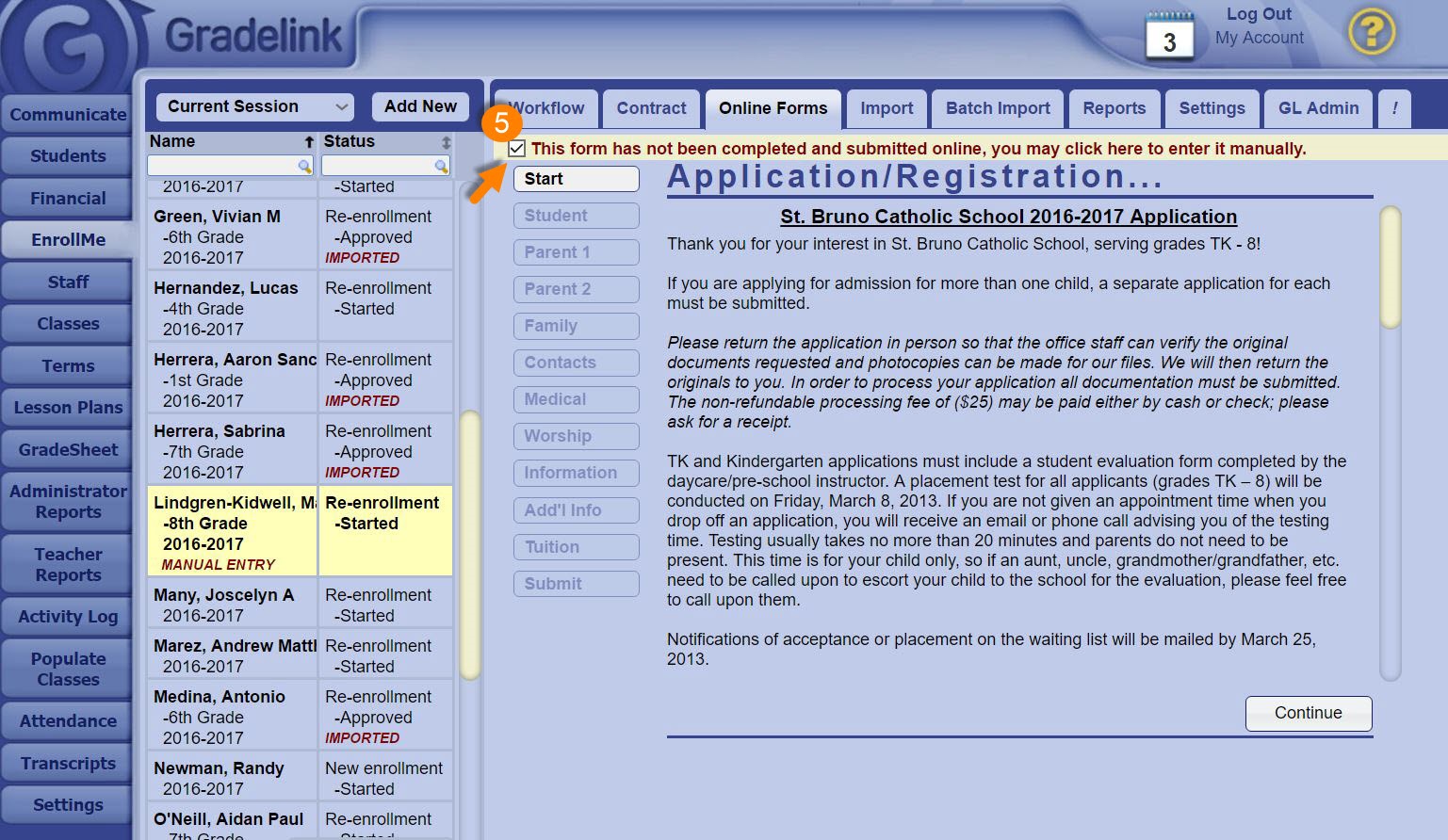Select the Add'l Info form step
The width and height of the screenshot is (1448, 840).
pyautogui.click(x=576, y=510)
